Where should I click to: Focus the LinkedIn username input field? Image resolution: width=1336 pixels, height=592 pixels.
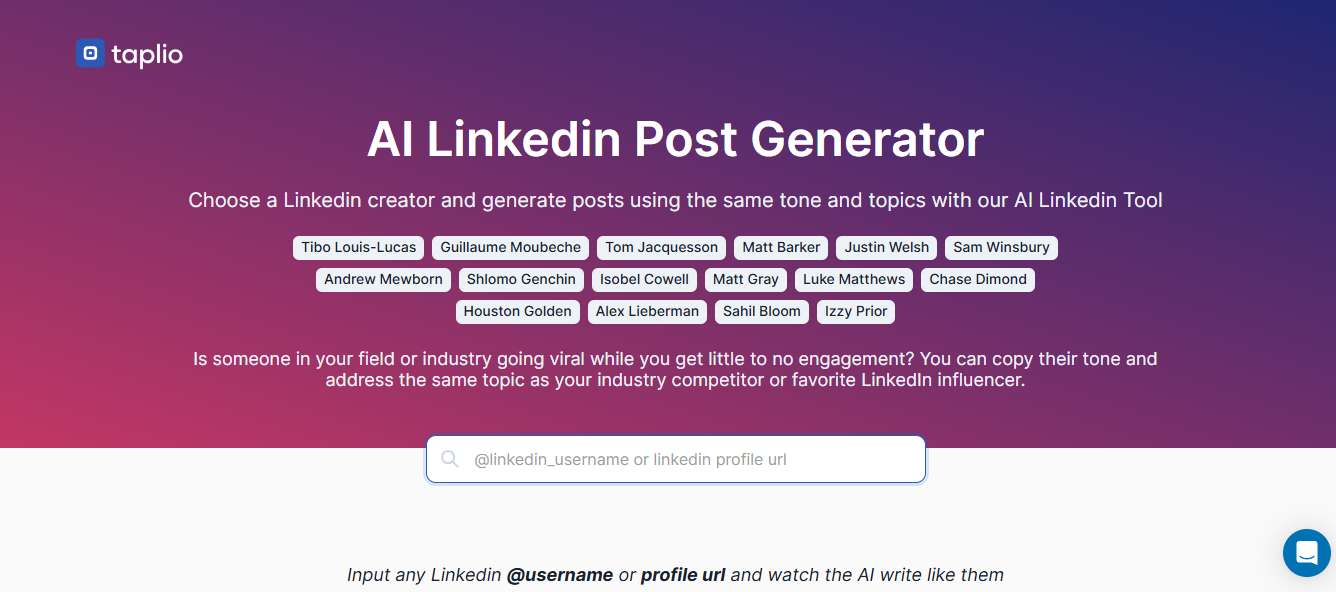[x=690, y=460]
